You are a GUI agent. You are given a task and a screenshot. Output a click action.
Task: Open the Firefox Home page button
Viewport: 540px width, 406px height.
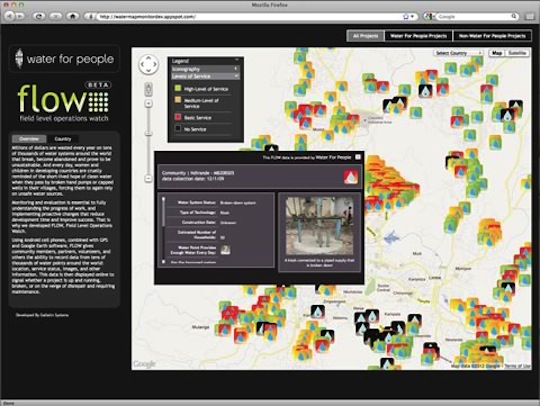click(x=72, y=16)
